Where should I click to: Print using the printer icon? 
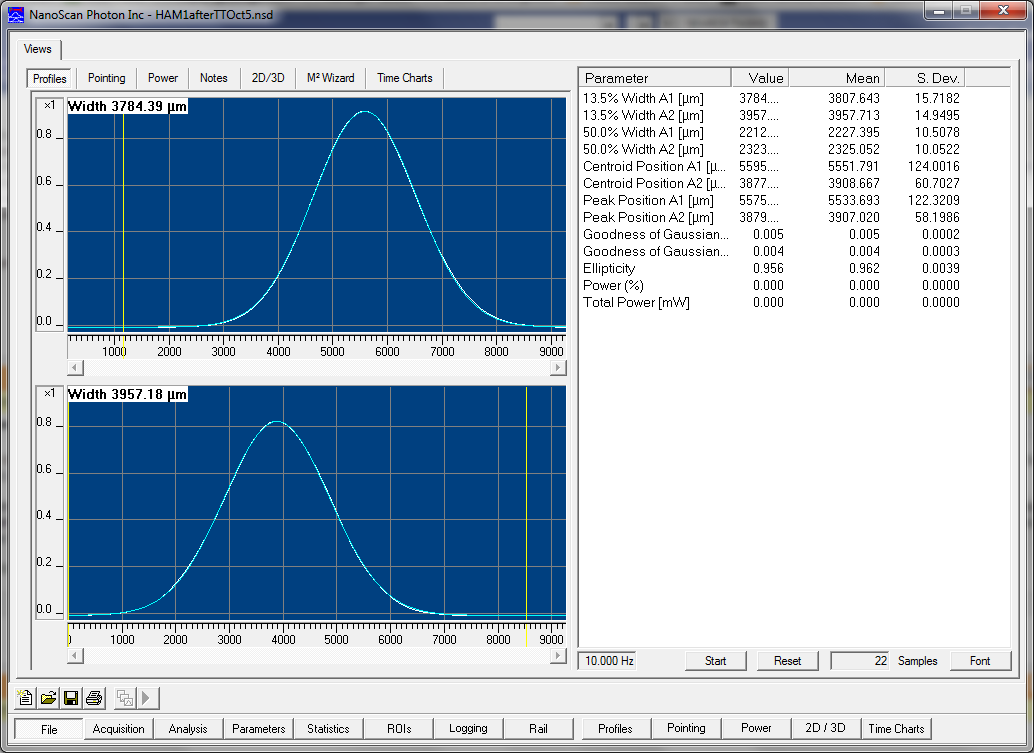pyautogui.click(x=94, y=698)
